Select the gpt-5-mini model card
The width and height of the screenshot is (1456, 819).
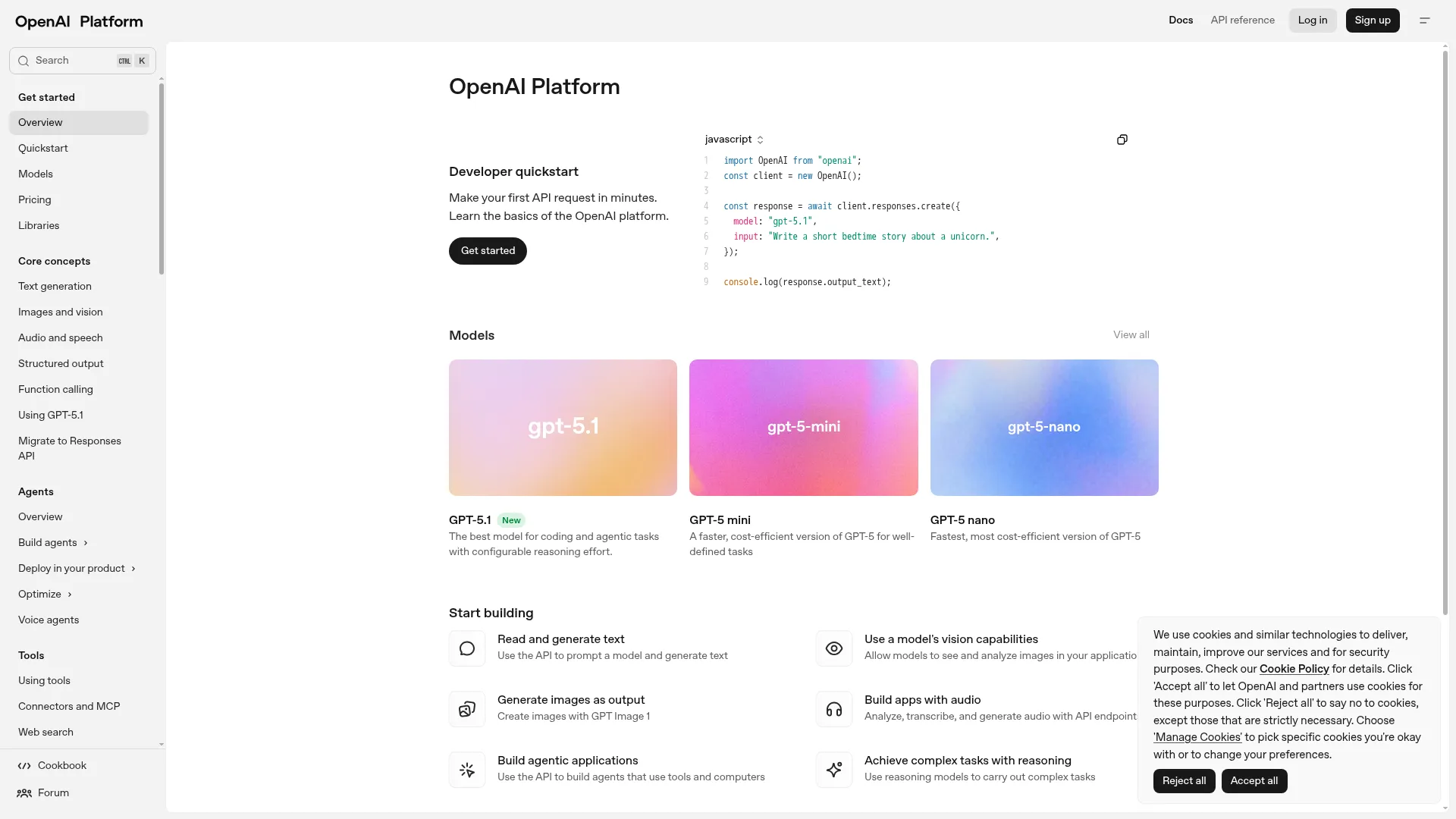tap(803, 428)
